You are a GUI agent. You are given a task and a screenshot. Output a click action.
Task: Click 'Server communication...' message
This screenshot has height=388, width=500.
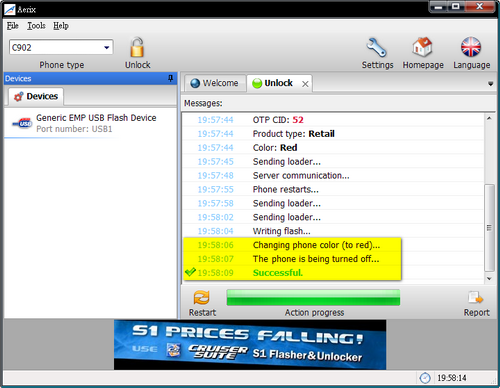pyautogui.click(x=301, y=176)
